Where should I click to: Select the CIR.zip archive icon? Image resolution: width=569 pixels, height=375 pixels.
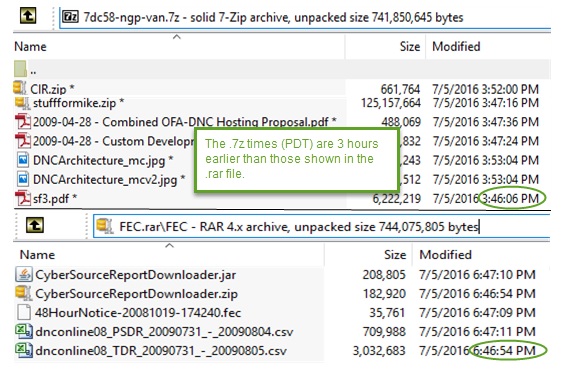pyautogui.click(x=20, y=88)
